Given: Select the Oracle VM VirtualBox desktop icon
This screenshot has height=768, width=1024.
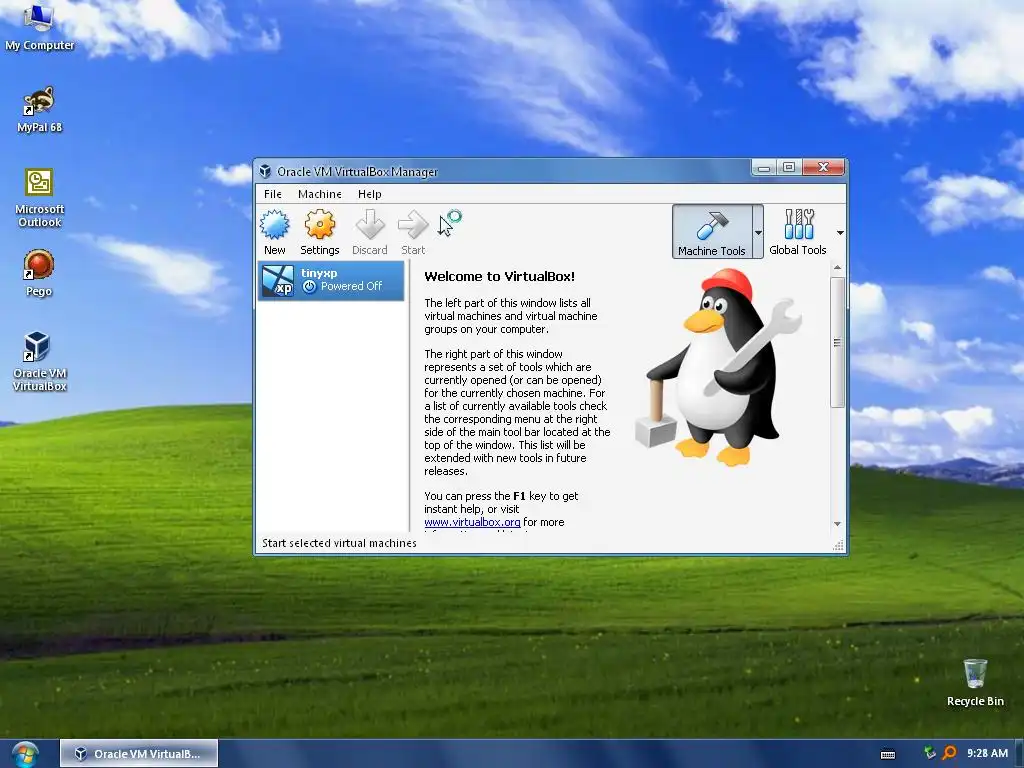Looking at the screenshot, I should pos(39,361).
